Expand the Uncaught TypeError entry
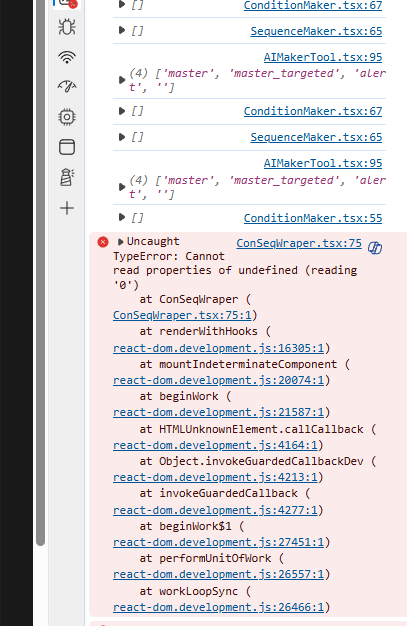407x626 pixels. [x=120, y=242]
